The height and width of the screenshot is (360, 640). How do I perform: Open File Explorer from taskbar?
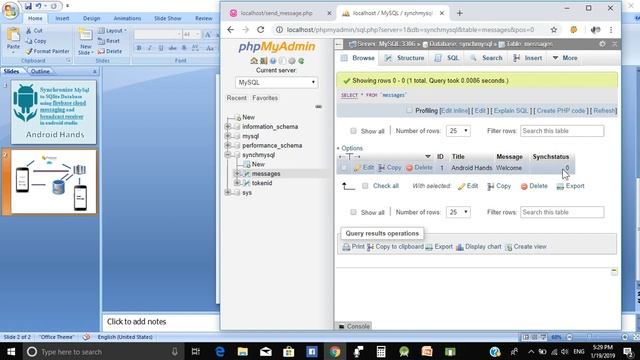coord(242,351)
